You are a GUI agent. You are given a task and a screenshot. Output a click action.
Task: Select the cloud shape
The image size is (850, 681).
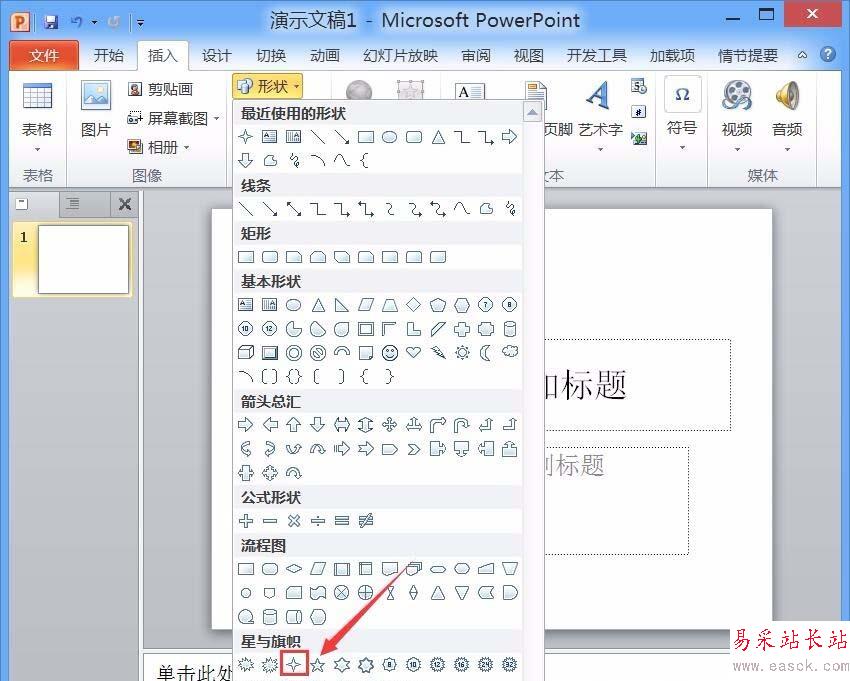point(510,352)
